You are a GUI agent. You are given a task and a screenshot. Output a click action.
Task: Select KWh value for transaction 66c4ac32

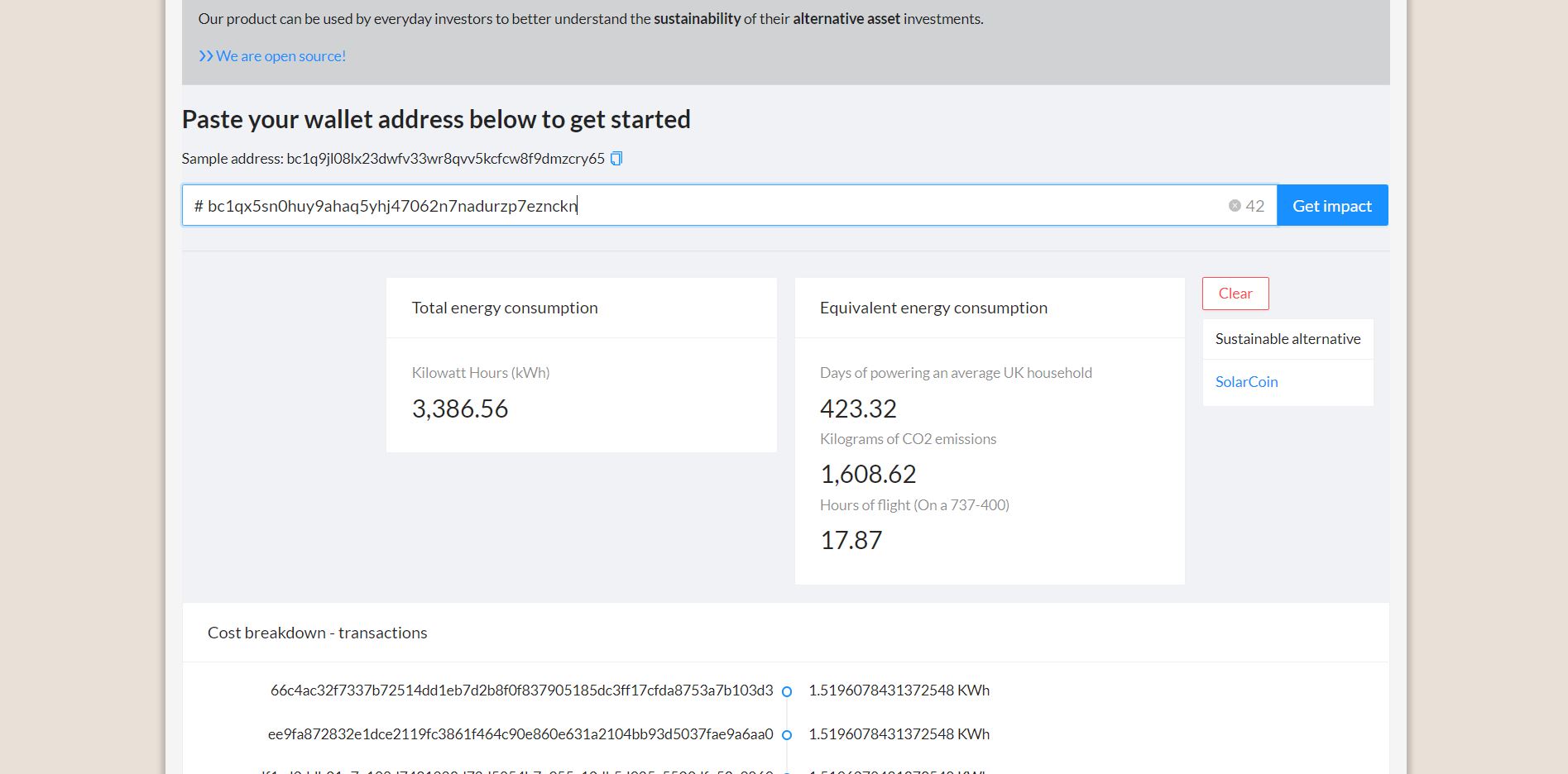pos(899,690)
